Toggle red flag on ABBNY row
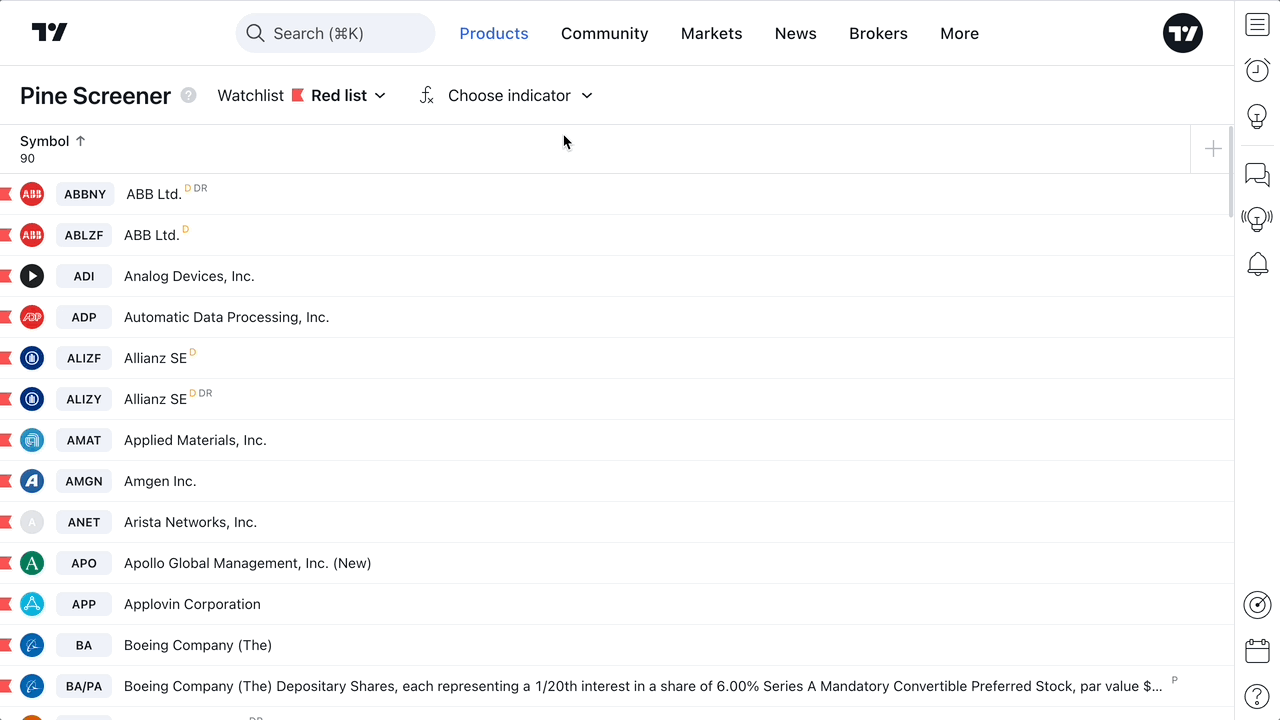 tap(6, 194)
